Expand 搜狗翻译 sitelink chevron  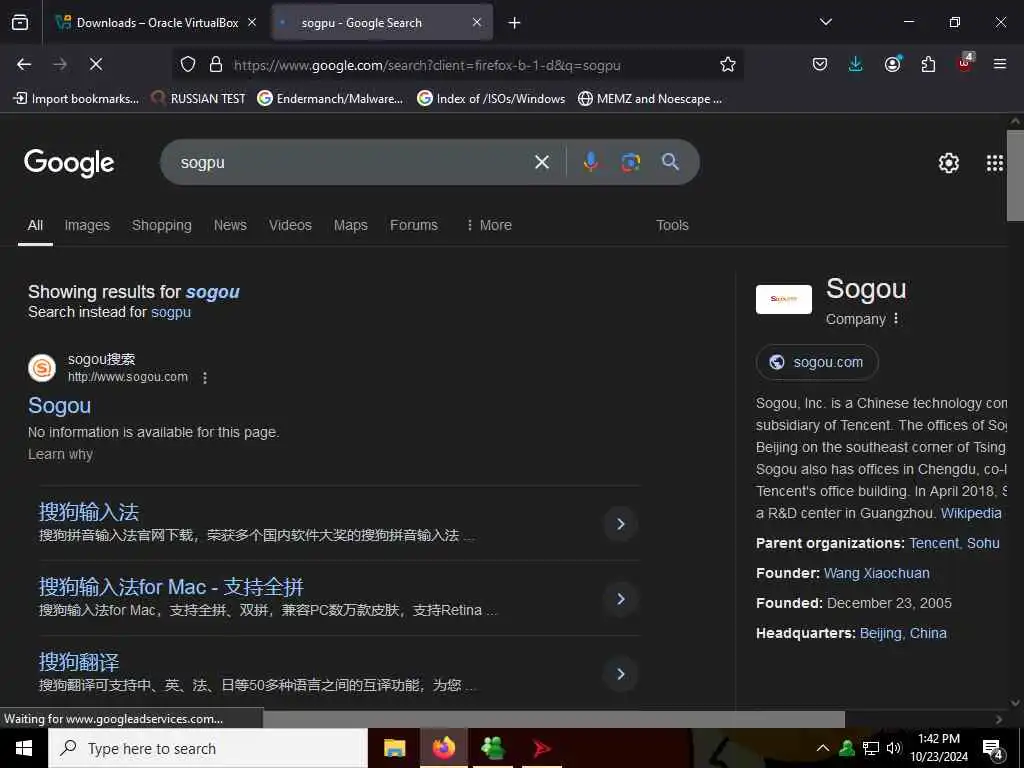[x=620, y=674]
